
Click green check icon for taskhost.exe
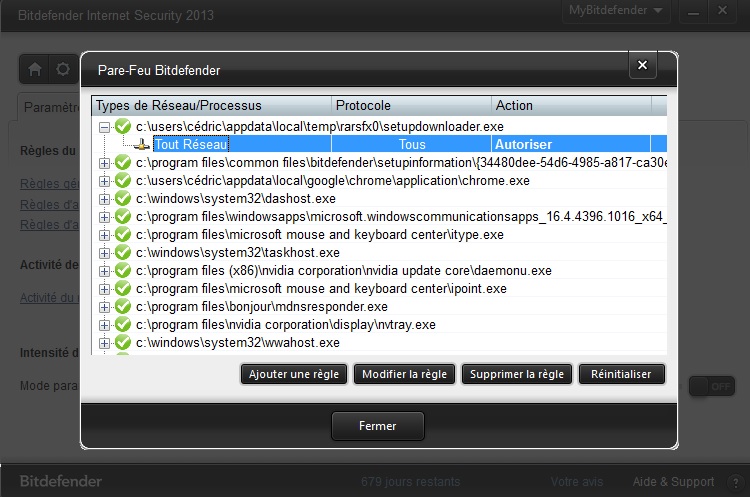tap(123, 253)
